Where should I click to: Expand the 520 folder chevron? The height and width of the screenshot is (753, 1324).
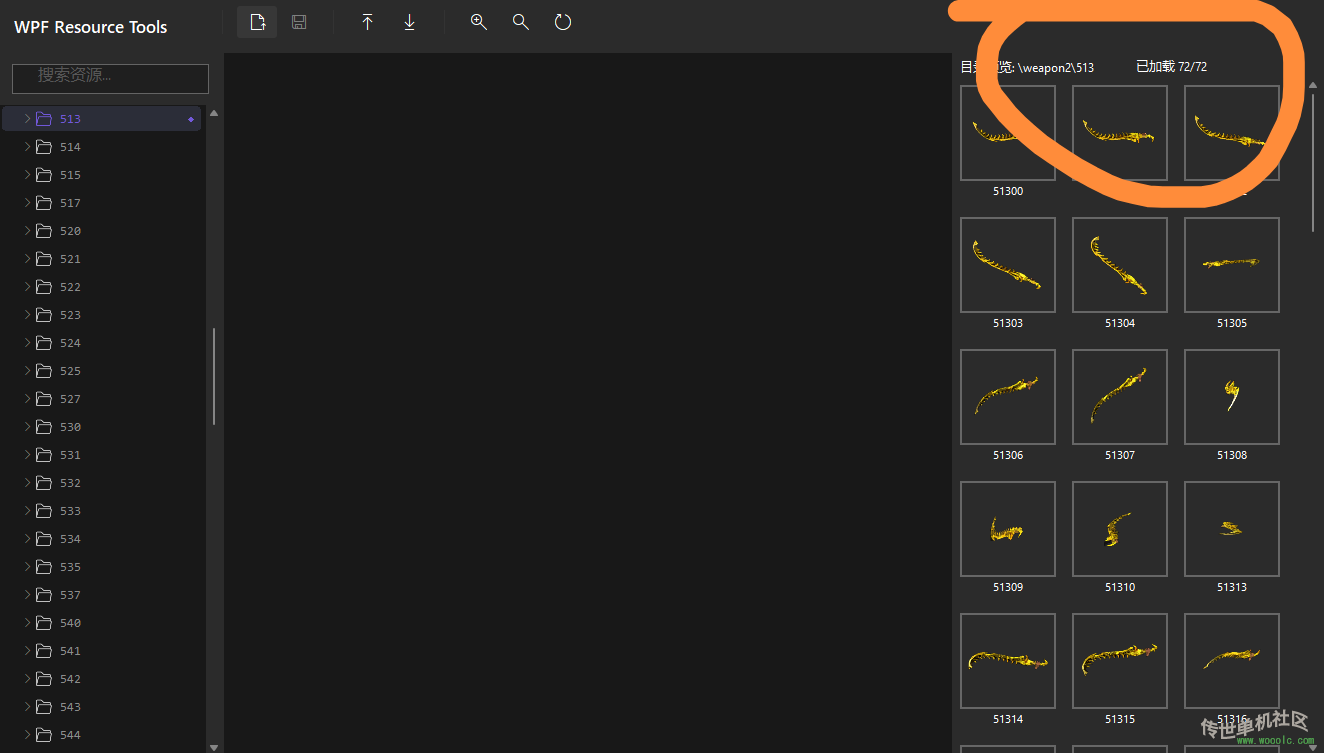click(x=27, y=231)
